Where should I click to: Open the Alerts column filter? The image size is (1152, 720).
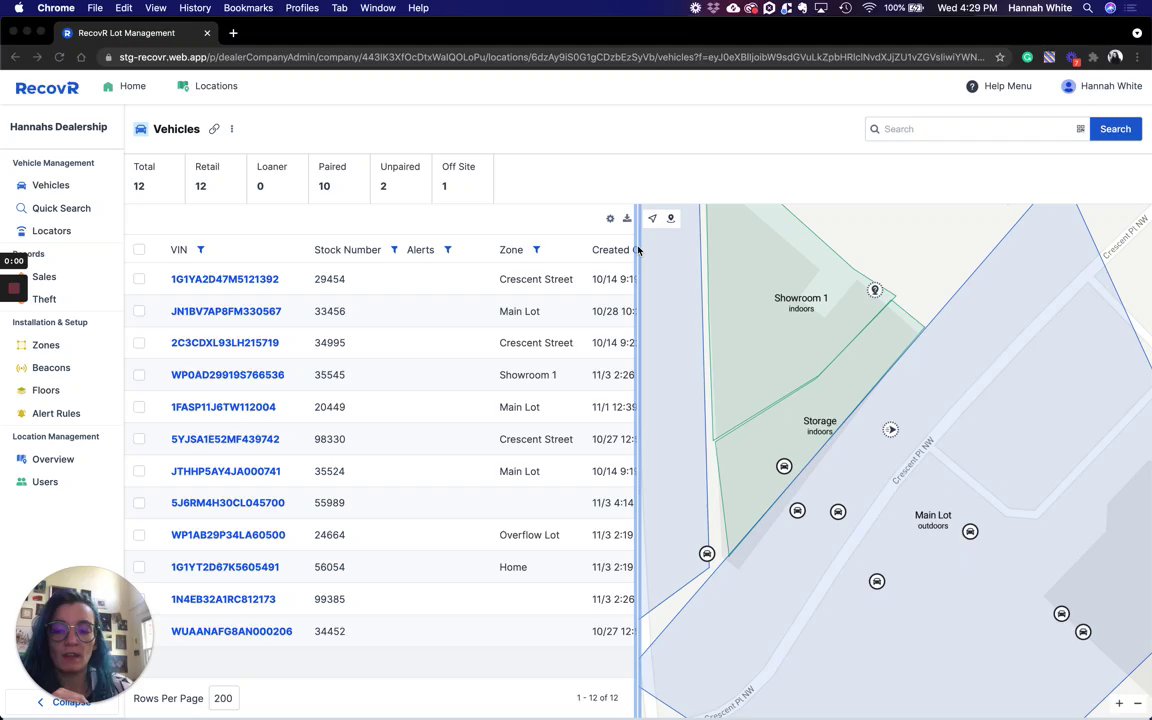[447, 250]
